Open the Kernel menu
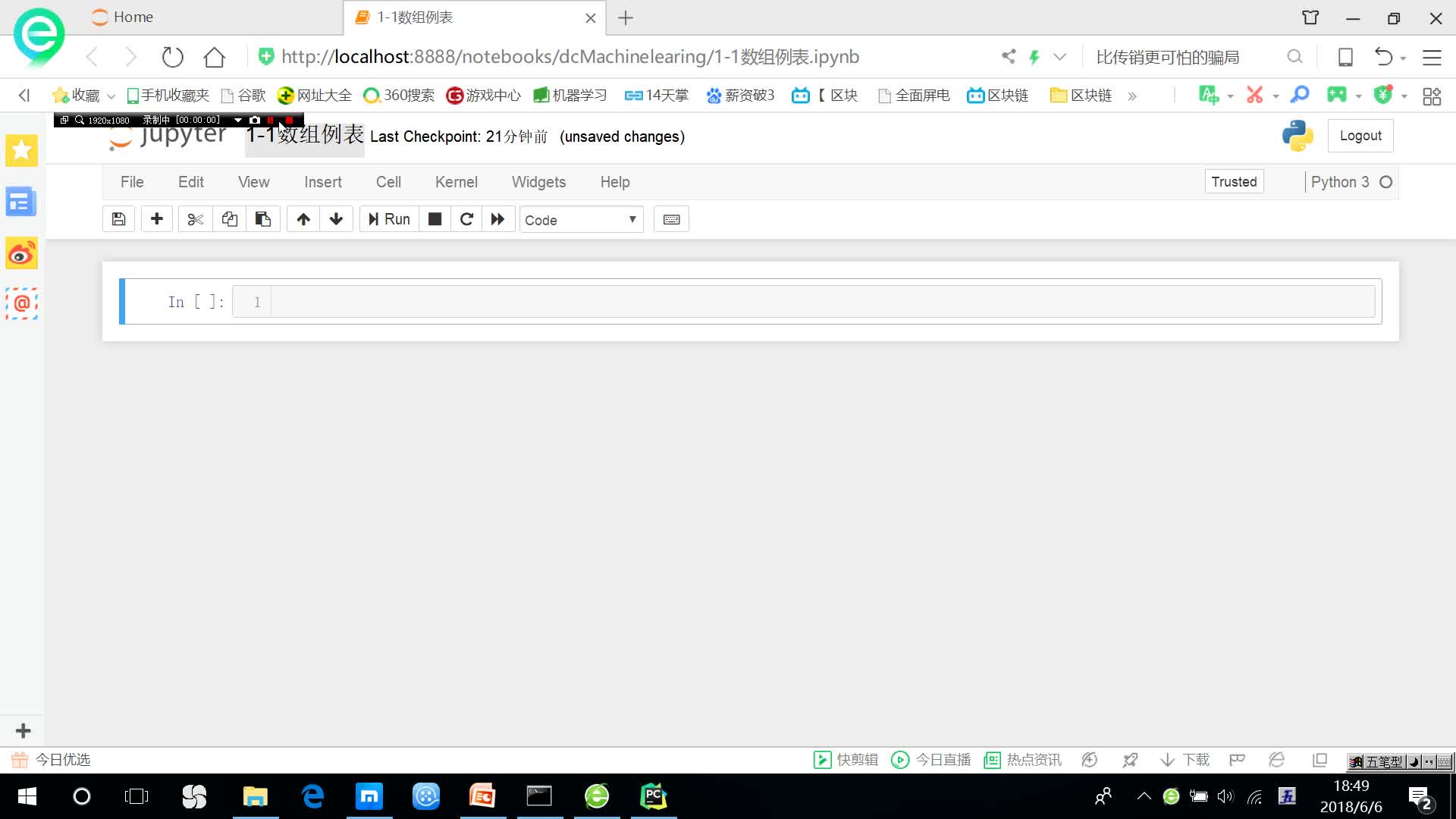The height and width of the screenshot is (819, 1456). 456,182
